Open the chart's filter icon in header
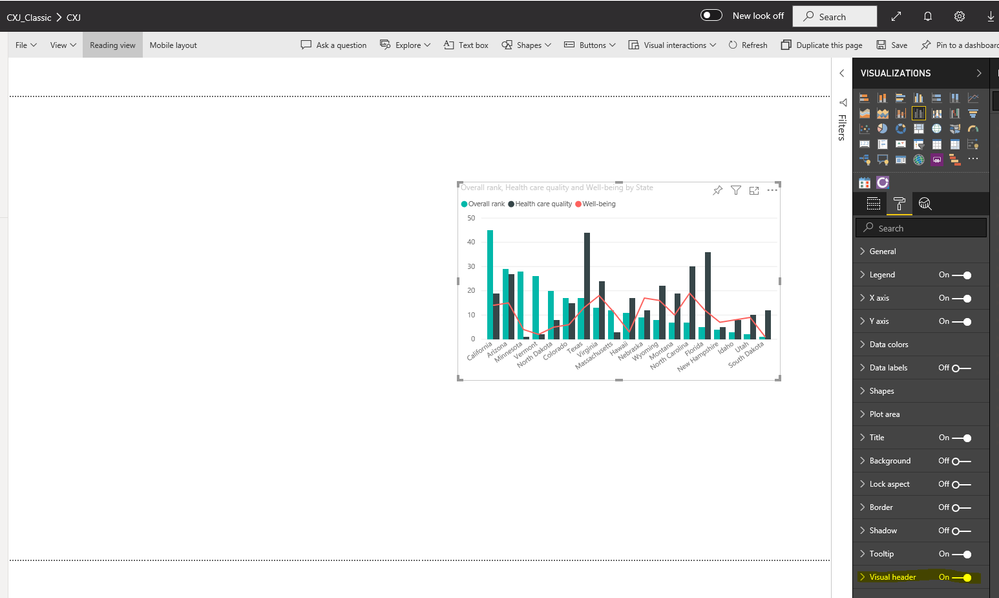The height and width of the screenshot is (598, 999). (736, 190)
